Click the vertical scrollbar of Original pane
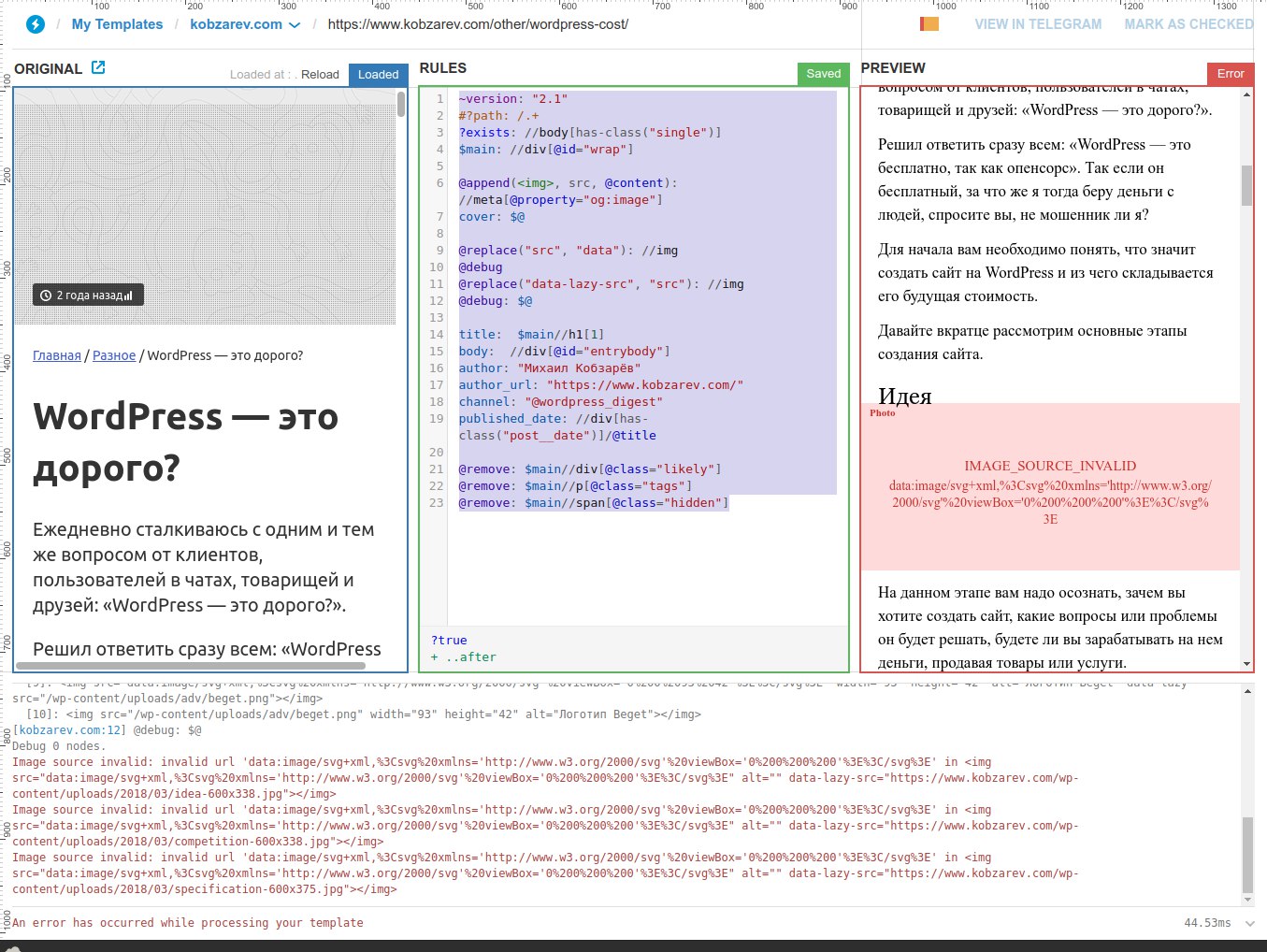Viewport: 1267px width, 952px height. (x=401, y=103)
